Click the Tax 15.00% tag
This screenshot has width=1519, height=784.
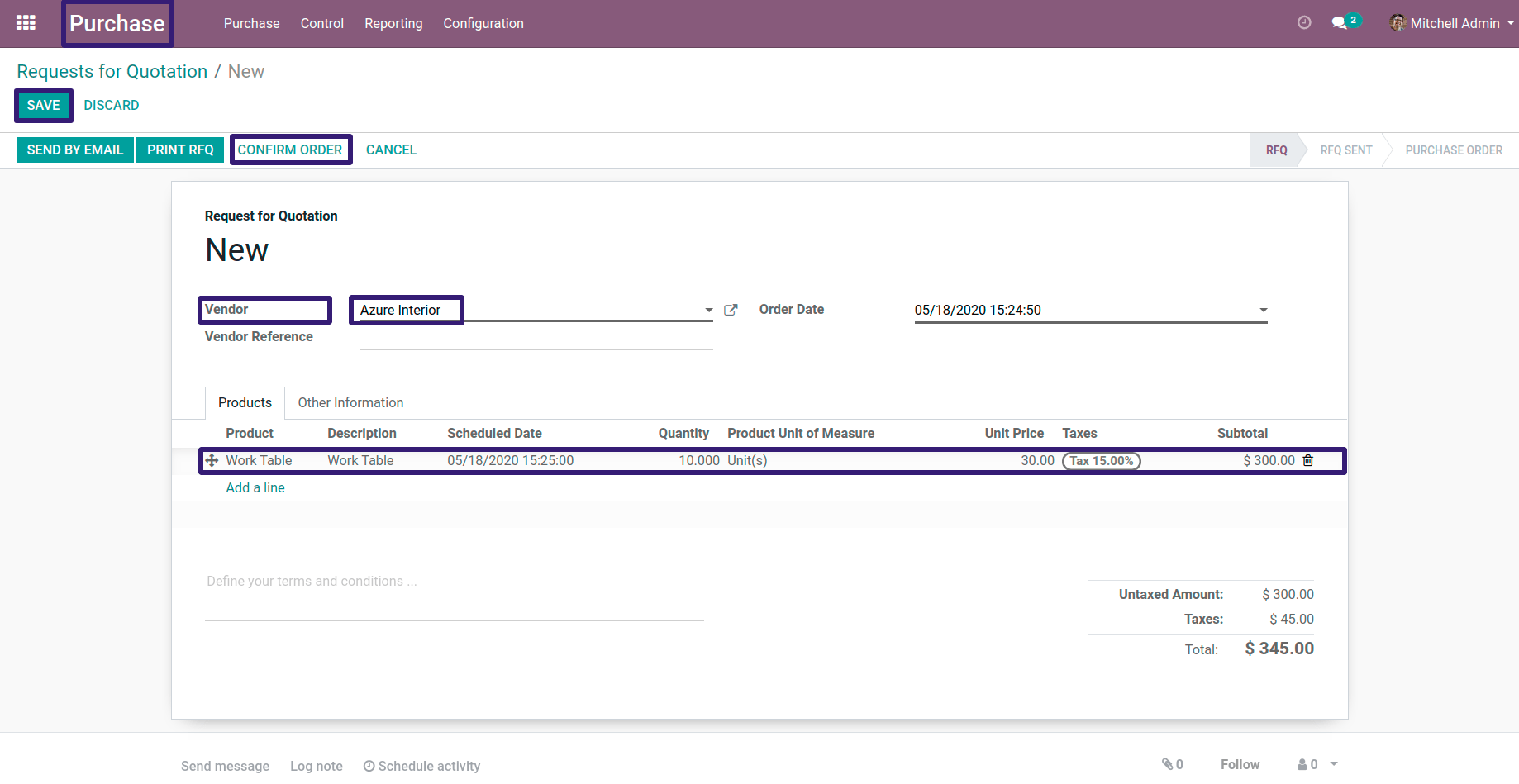coord(1101,461)
